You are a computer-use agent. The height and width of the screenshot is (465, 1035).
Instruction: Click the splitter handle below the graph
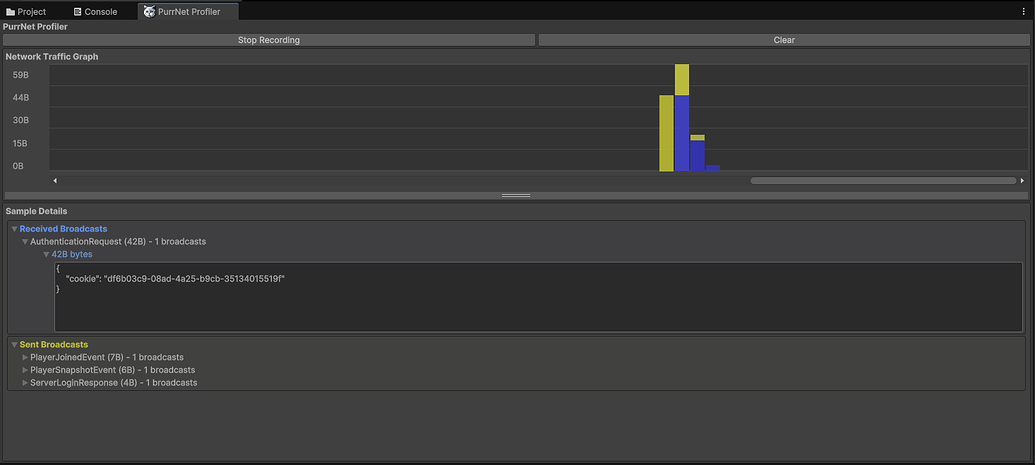pos(516,195)
